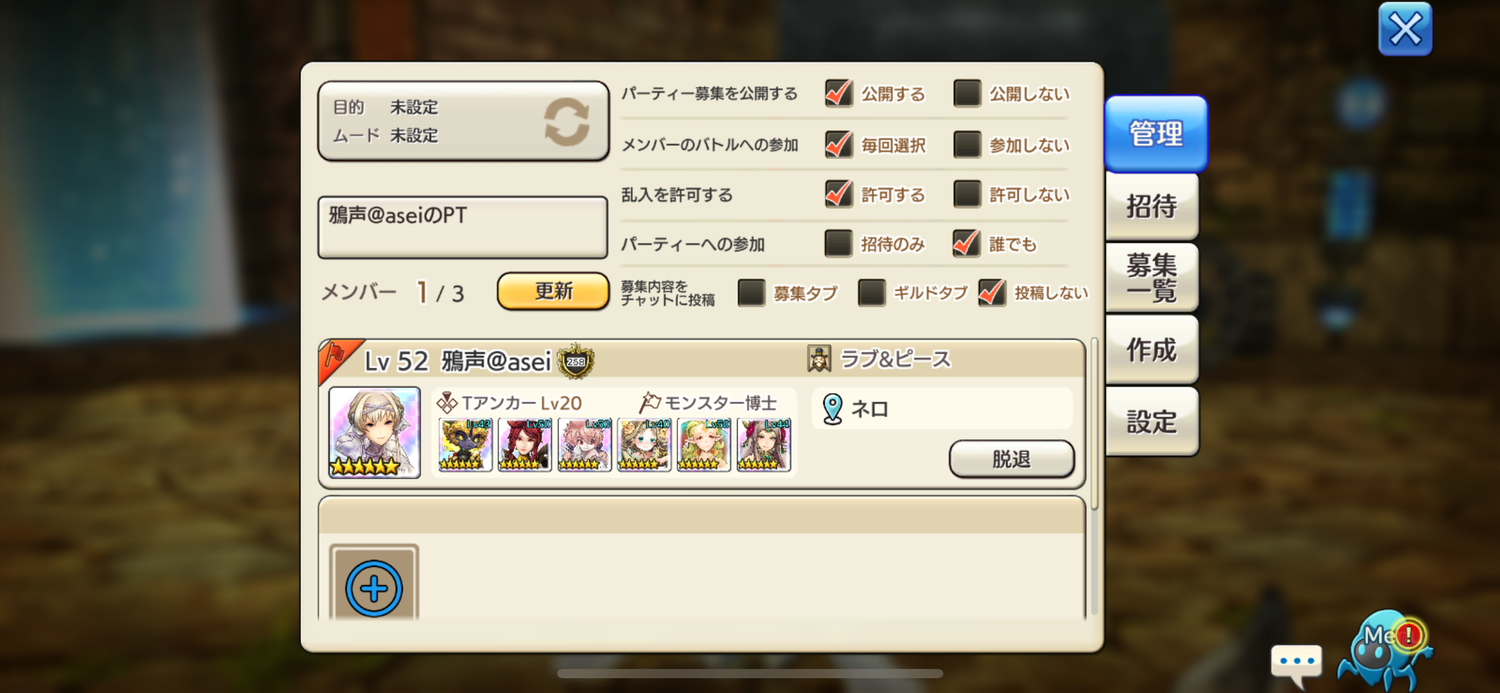Switch to the 招待 tab
Image resolution: width=1500 pixels, height=693 pixels.
point(1152,206)
